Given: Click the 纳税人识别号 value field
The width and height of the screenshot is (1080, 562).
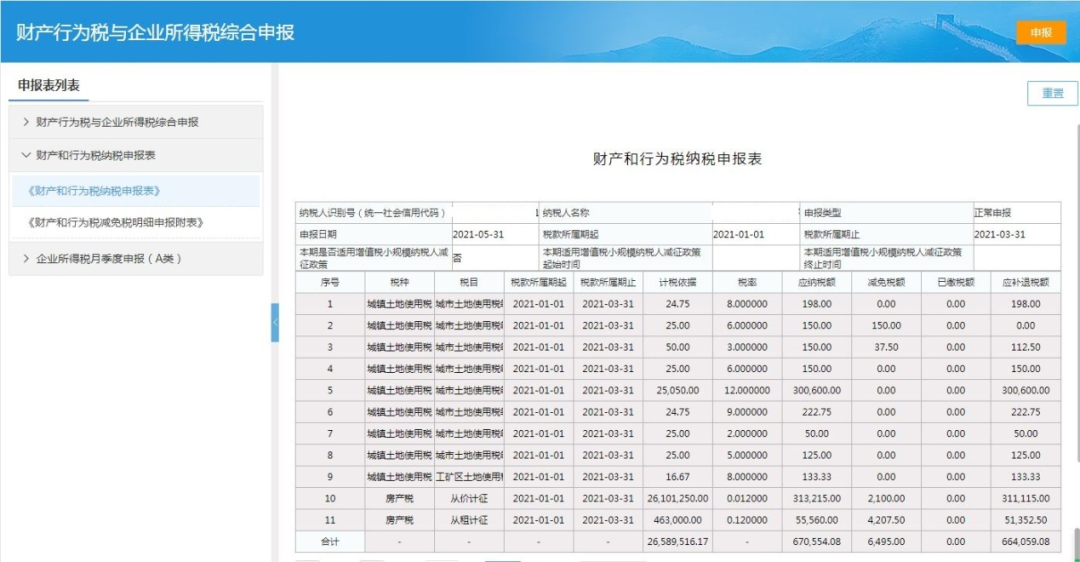Looking at the screenshot, I should point(495,213).
